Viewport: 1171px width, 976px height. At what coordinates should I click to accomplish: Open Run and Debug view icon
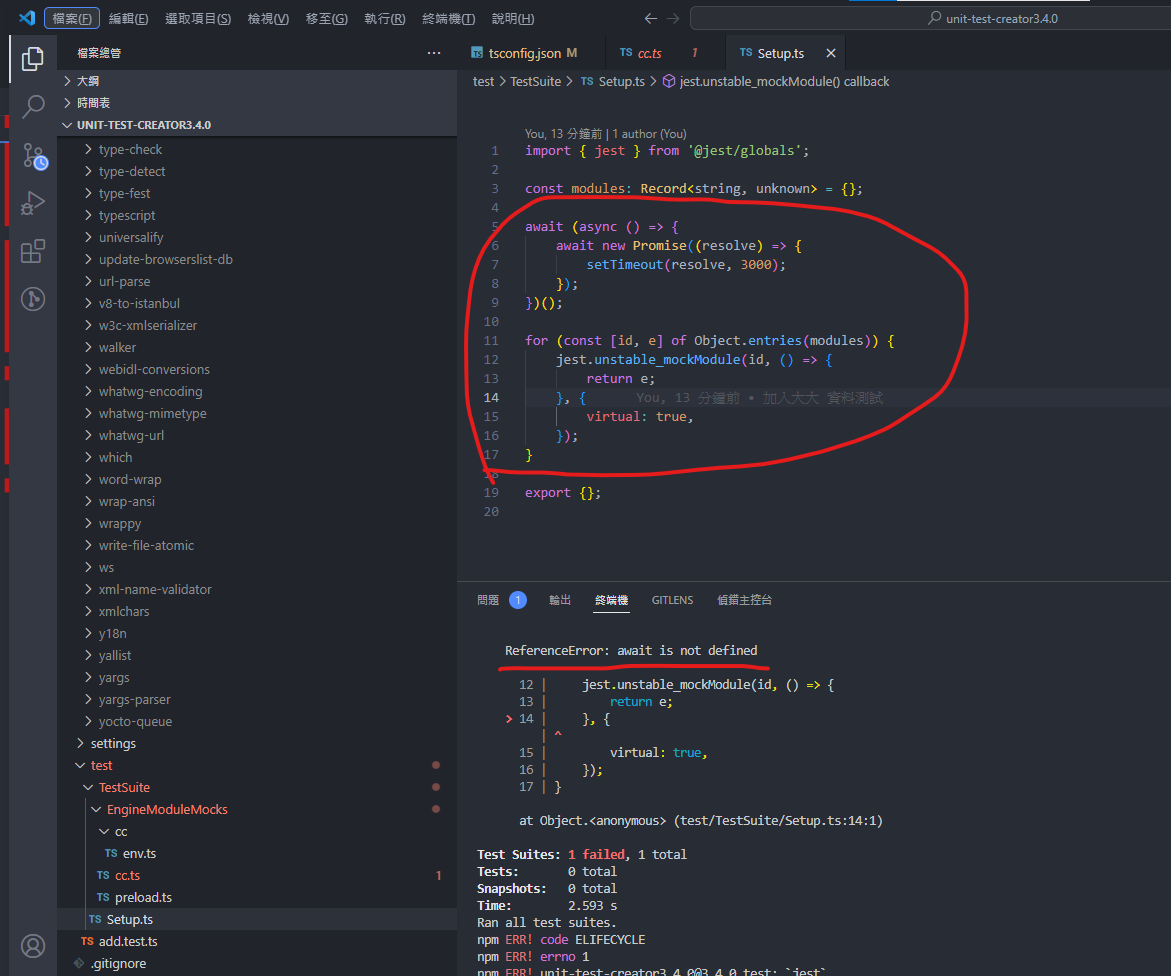coord(32,203)
